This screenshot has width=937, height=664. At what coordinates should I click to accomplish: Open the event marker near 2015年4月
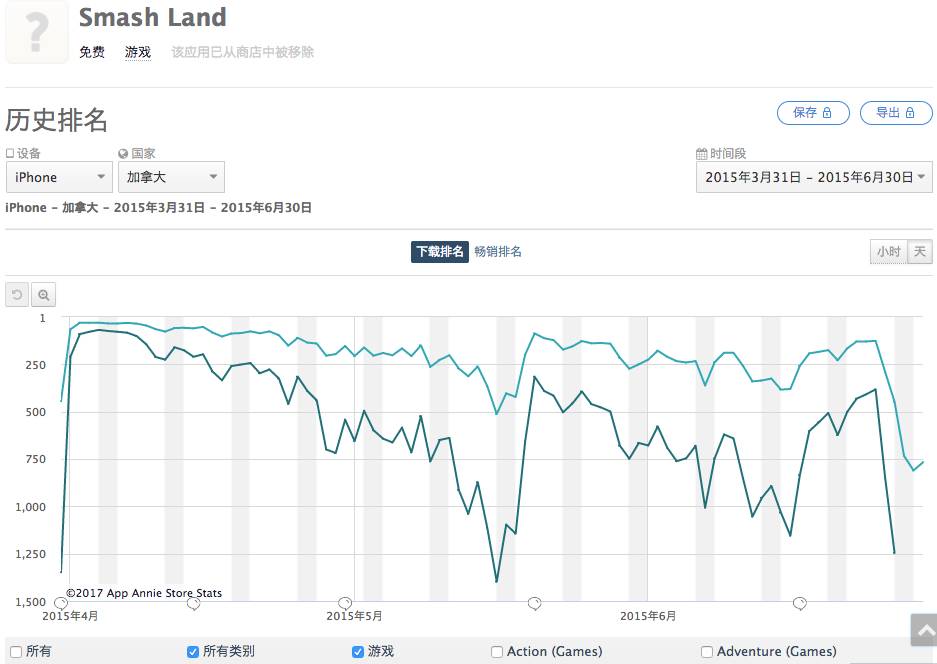pos(61,603)
